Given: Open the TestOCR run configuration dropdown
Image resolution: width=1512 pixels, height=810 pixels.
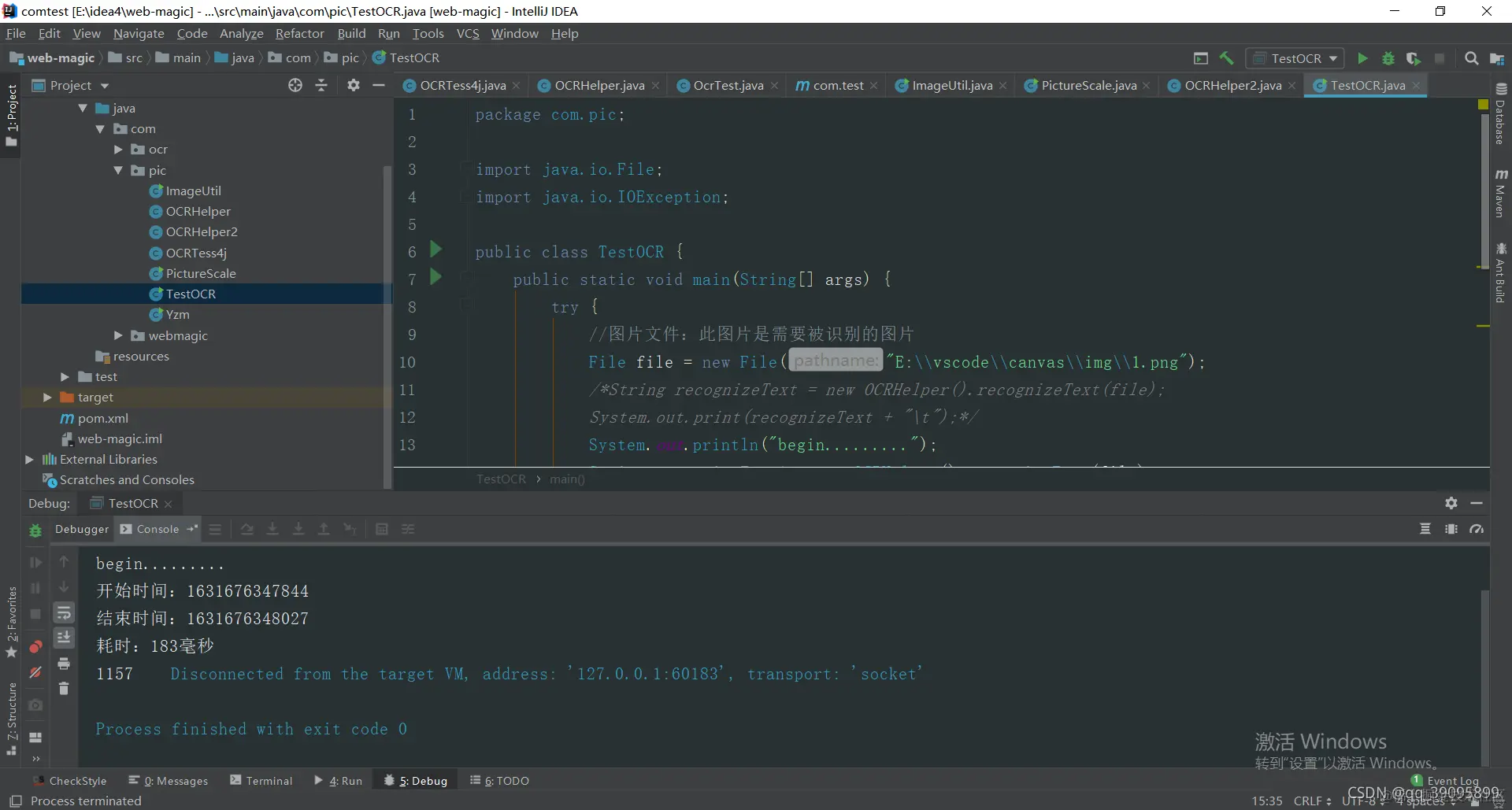Looking at the screenshot, I should [1295, 58].
